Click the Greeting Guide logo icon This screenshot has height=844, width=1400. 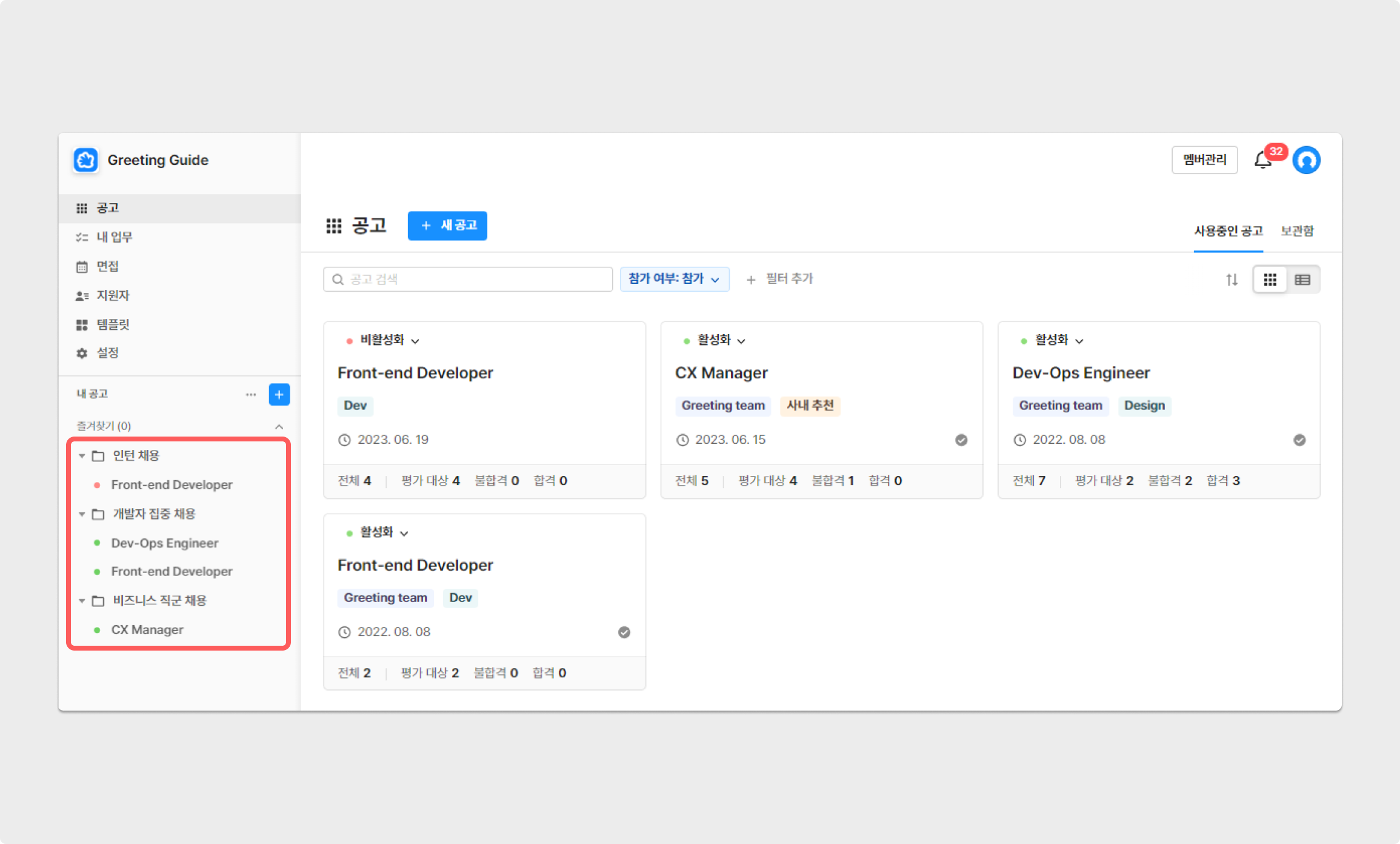click(x=85, y=160)
